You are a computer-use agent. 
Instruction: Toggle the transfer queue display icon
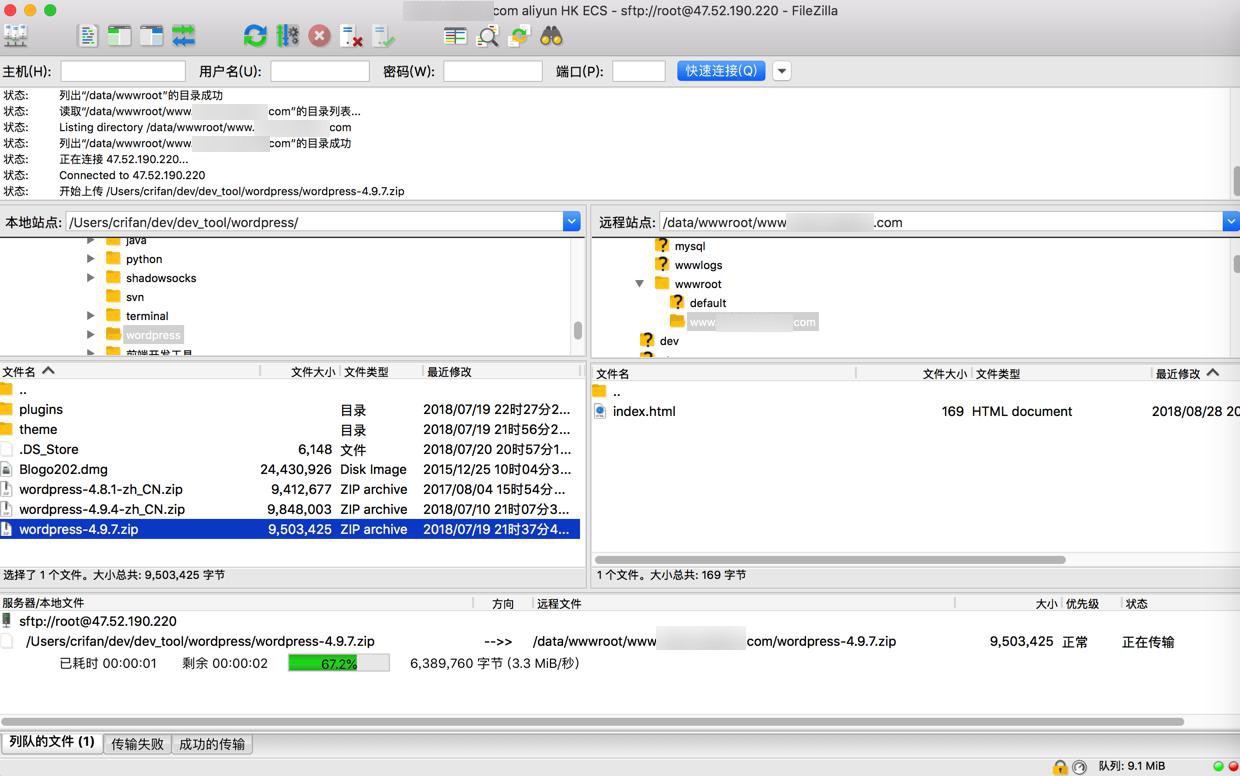[184, 36]
